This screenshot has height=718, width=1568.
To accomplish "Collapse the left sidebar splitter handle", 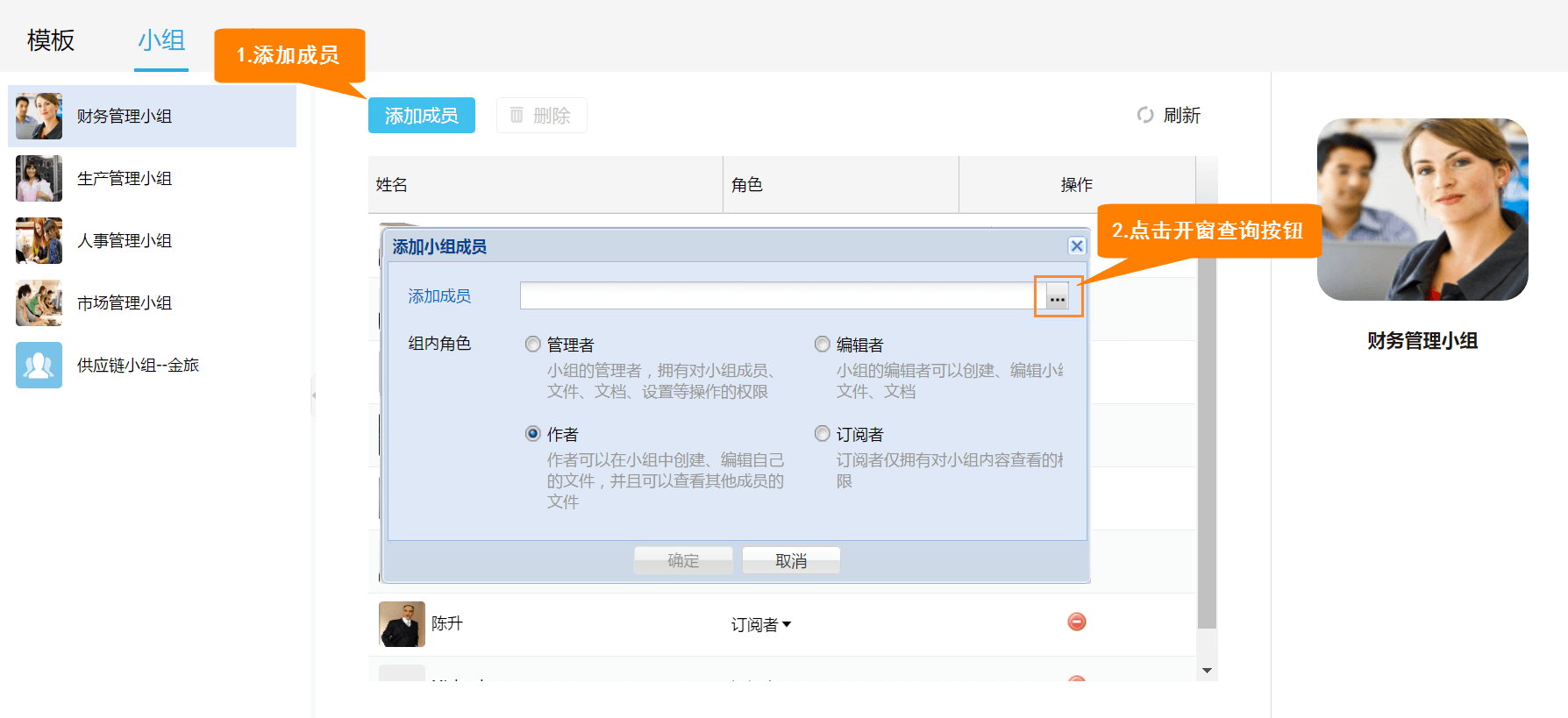I will tap(313, 395).
